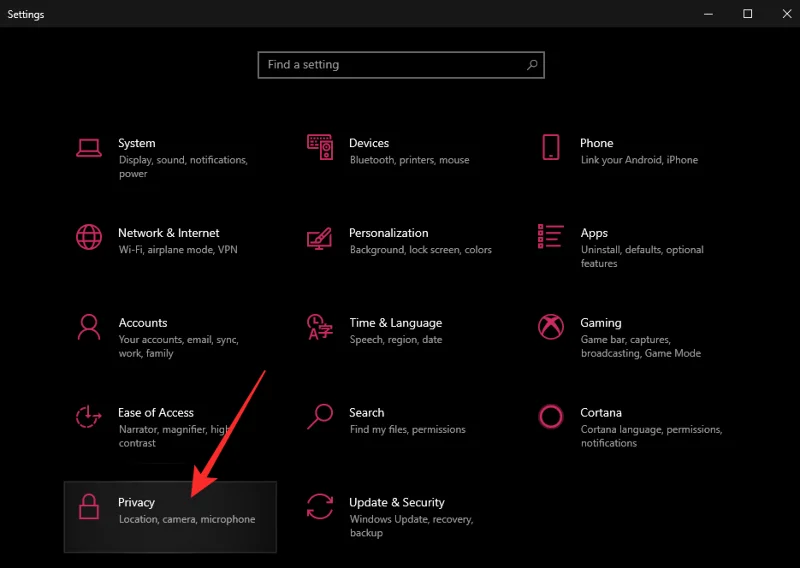Click the Privacy padlock icon
800x568 pixels.
pos(89,507)
